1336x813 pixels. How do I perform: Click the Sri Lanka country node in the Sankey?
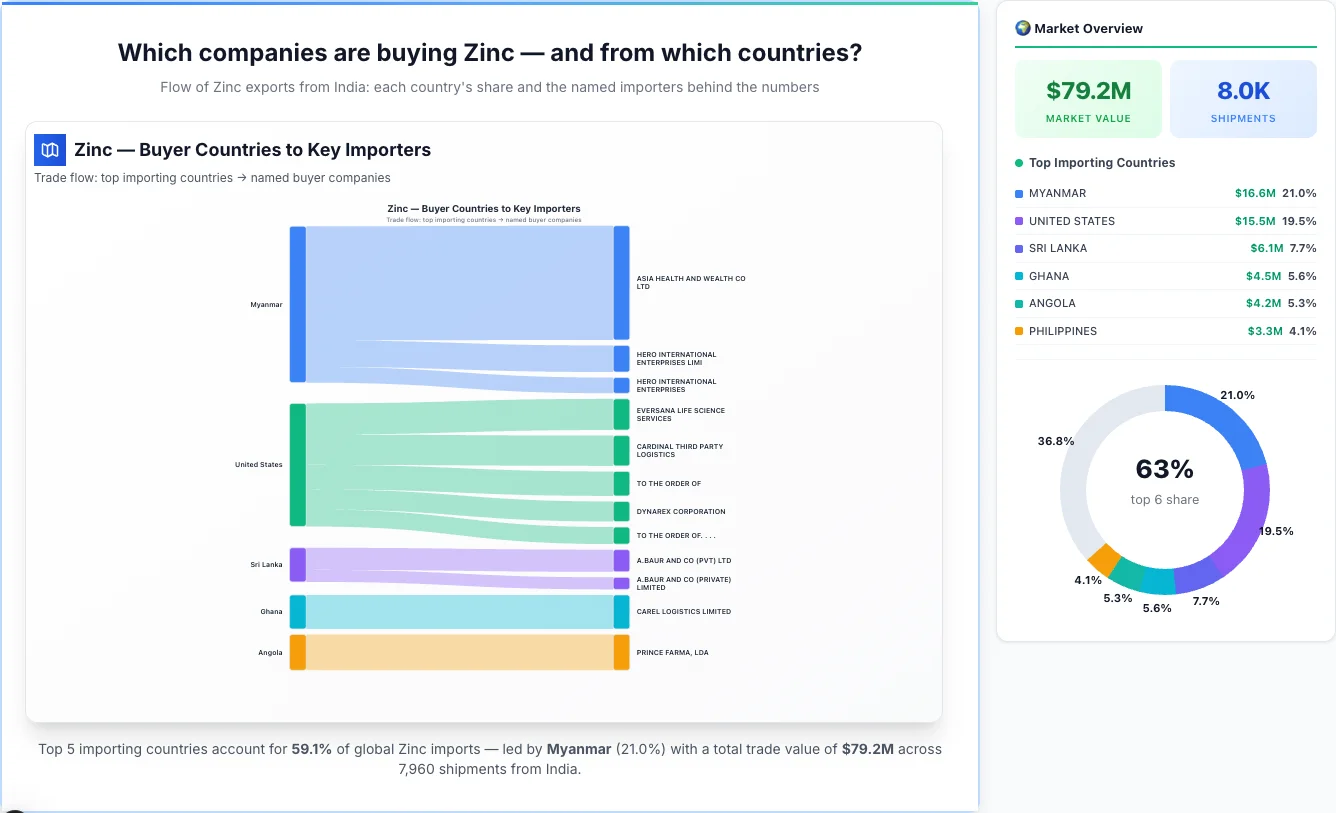tap(296, 564)
